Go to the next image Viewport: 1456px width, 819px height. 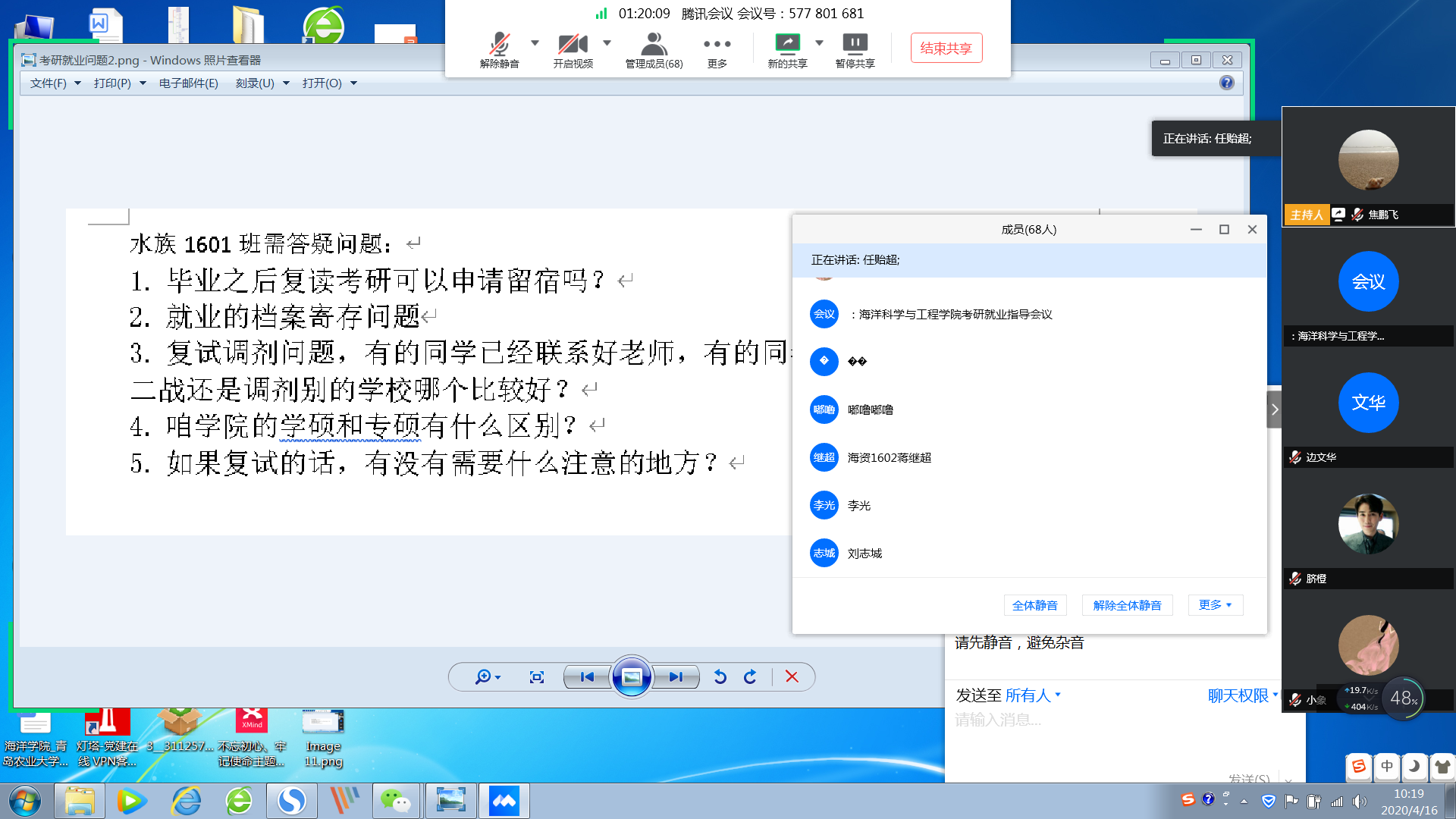(675, 676)
